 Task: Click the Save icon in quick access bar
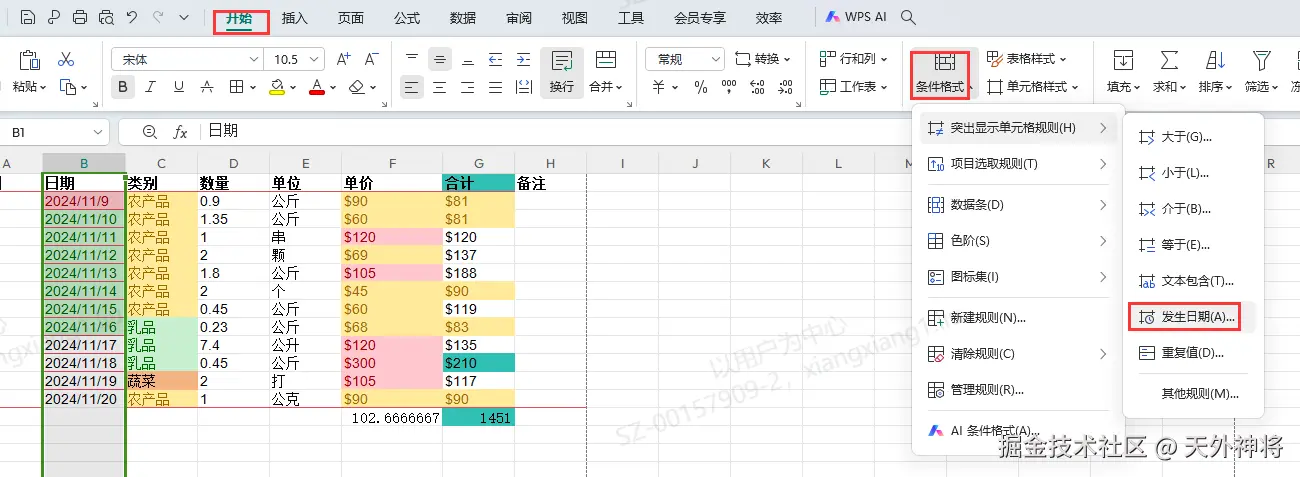28,18
